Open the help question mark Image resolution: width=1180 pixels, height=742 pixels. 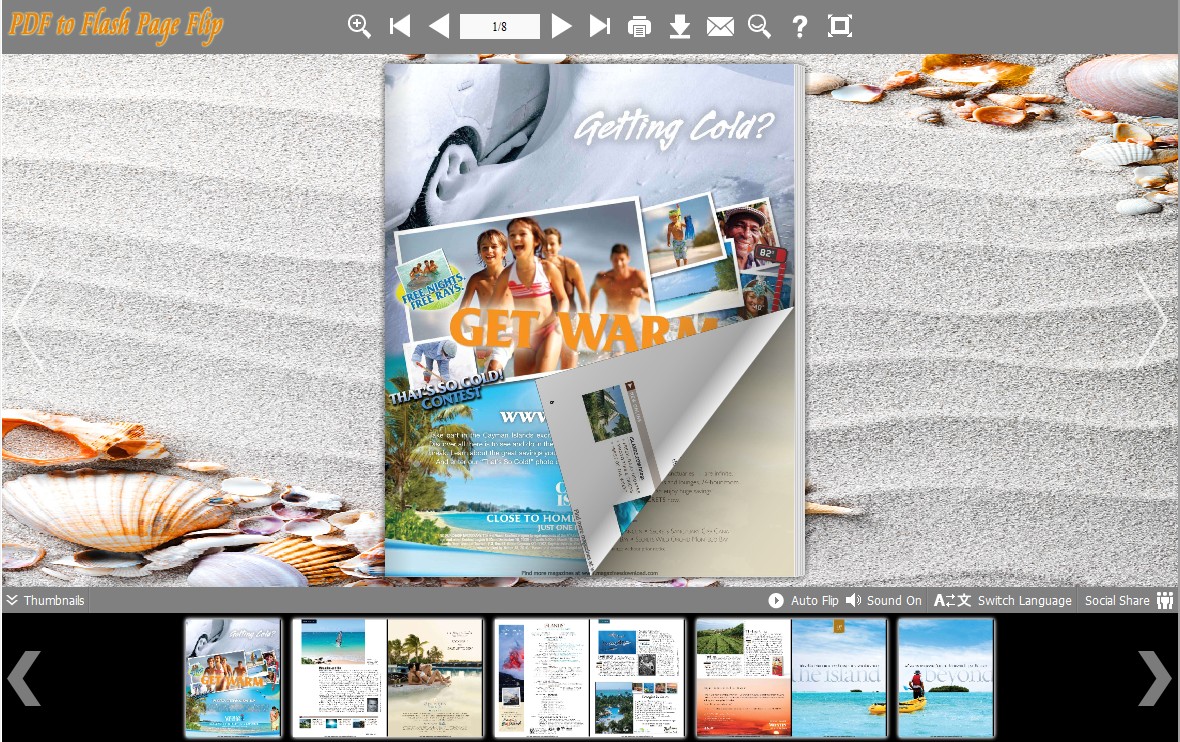[800, 27]
